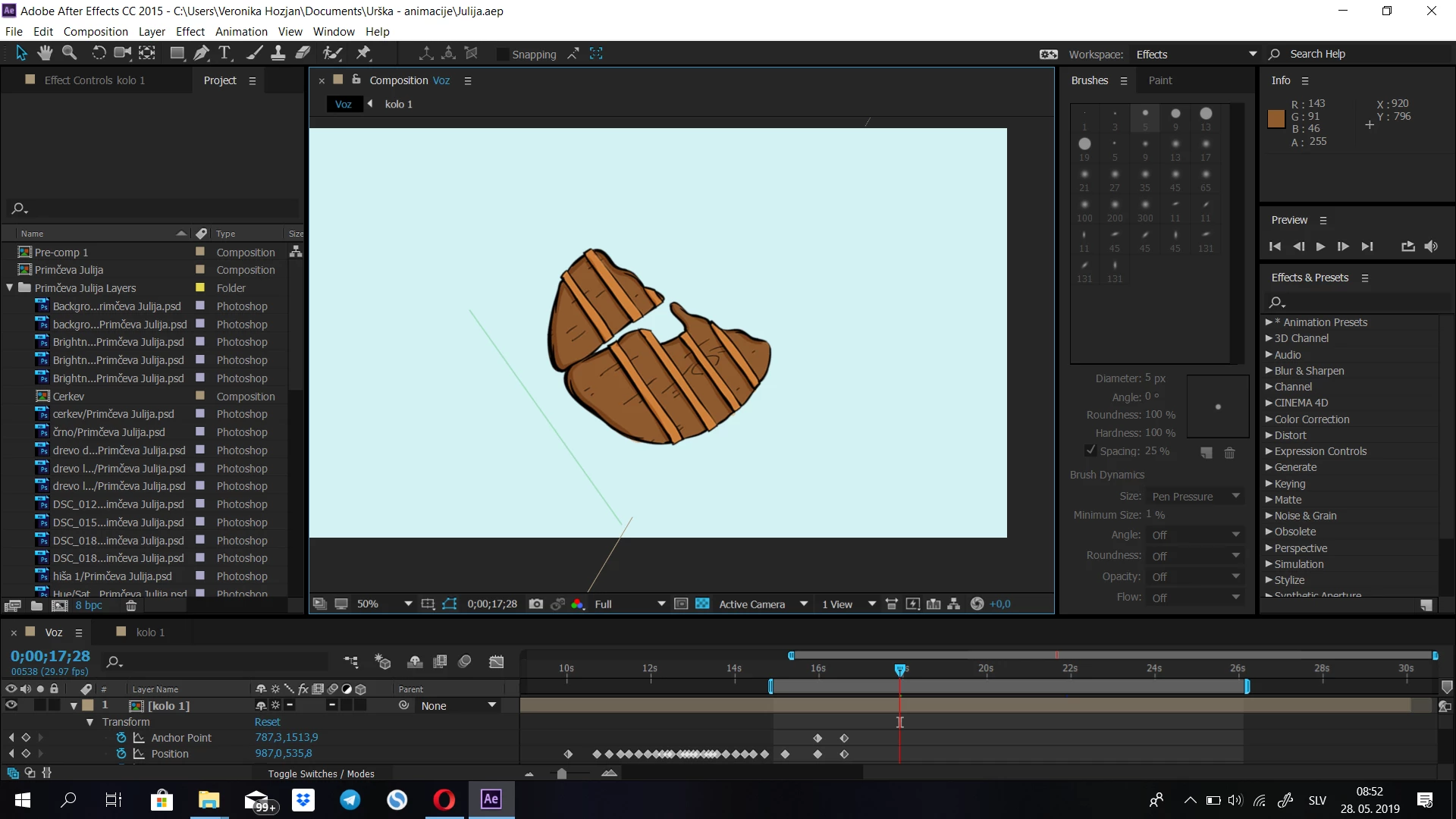Click the snapshot camera icon

pyautogui.click(x=536, y=604)
